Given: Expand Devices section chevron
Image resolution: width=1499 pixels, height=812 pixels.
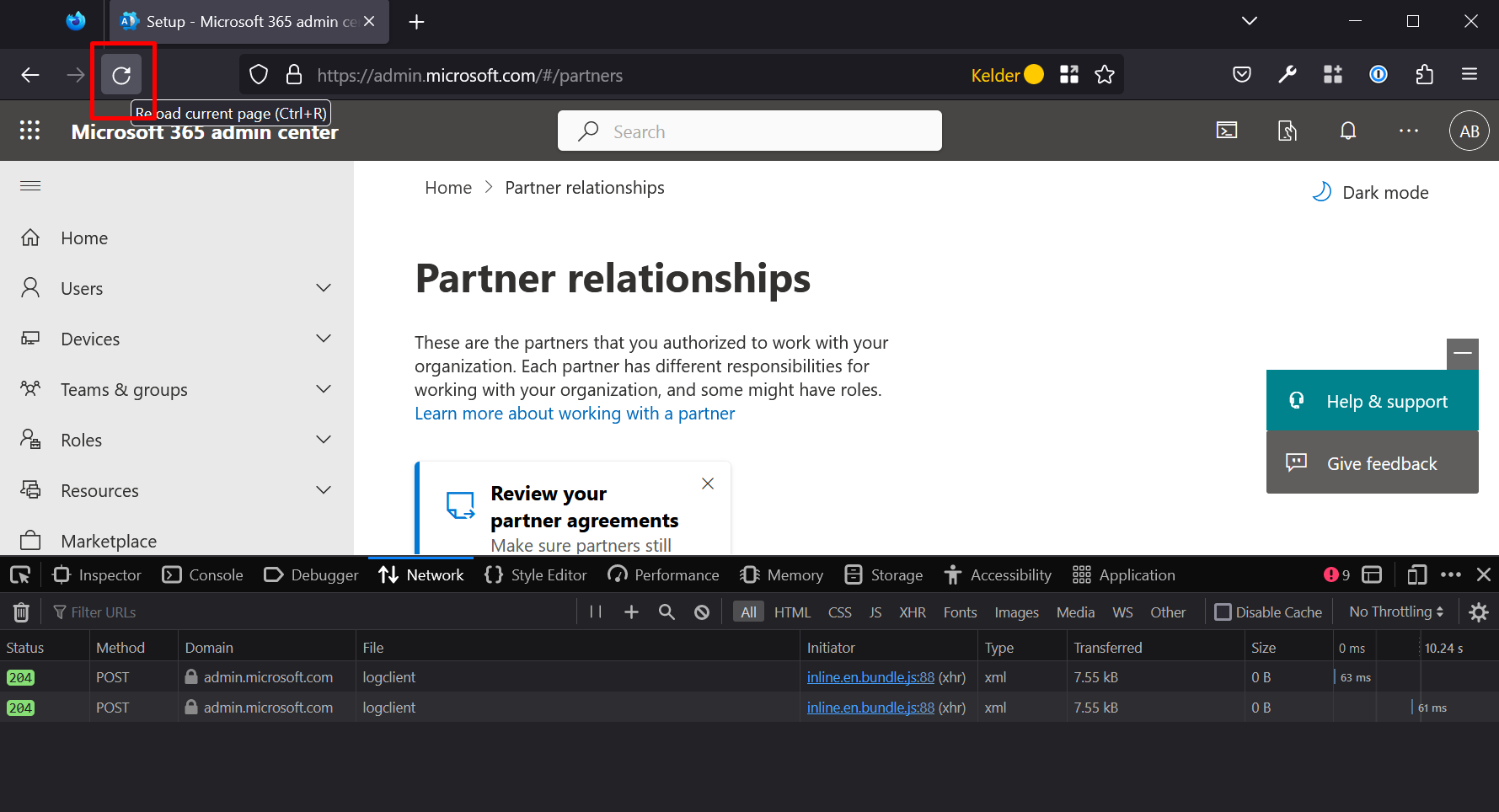Looking at the screenshot, I should pyautogui.click(x=324, y=339).
